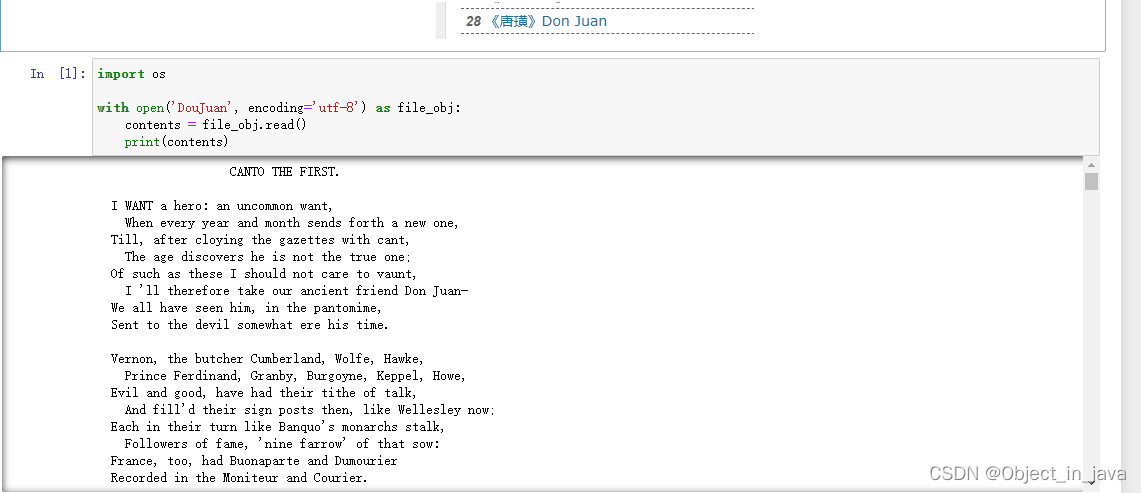Click the line 'Till, after cloying the gazettes with cant,'

261,240
